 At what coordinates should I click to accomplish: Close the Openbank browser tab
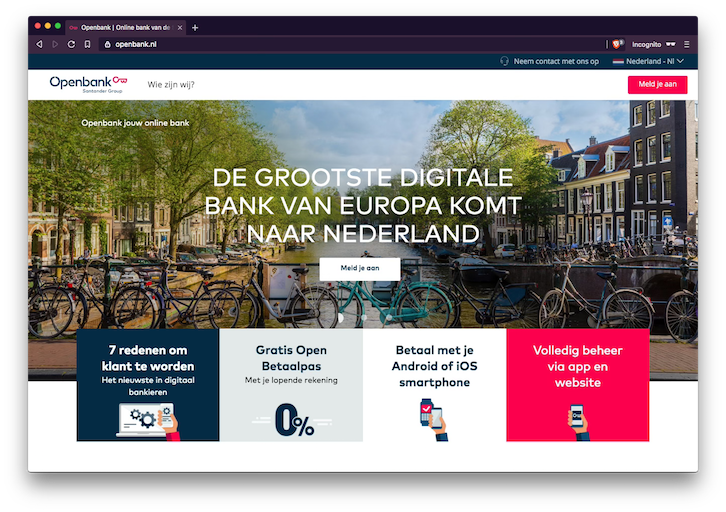pyautogui.click(x=180, y=28)
